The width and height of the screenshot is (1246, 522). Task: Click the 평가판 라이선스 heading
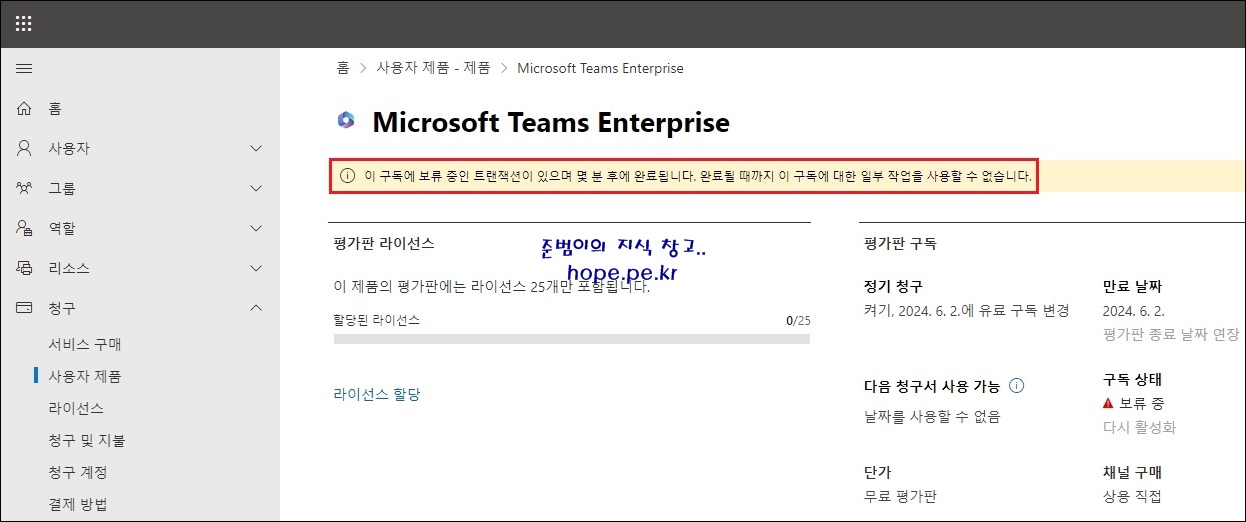[384, 242]
